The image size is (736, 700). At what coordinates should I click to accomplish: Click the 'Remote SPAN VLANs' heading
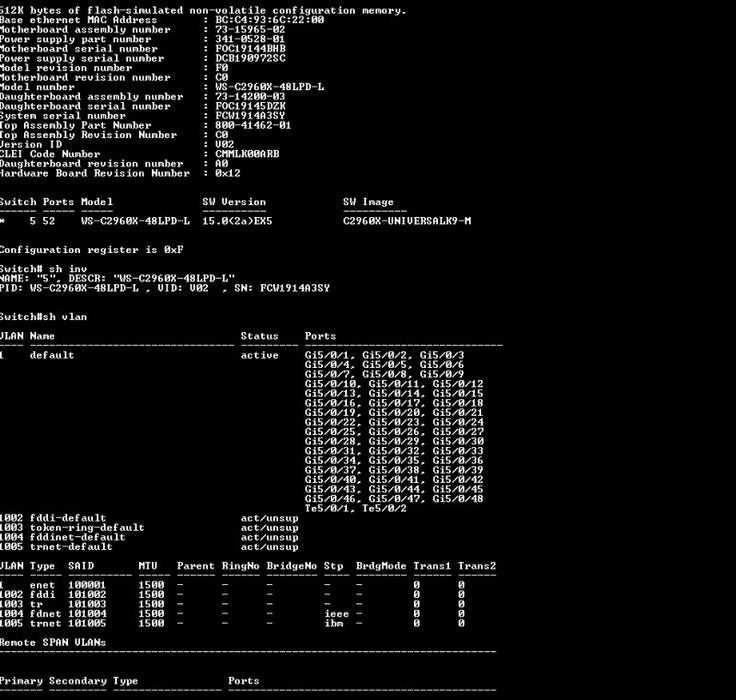53,643
